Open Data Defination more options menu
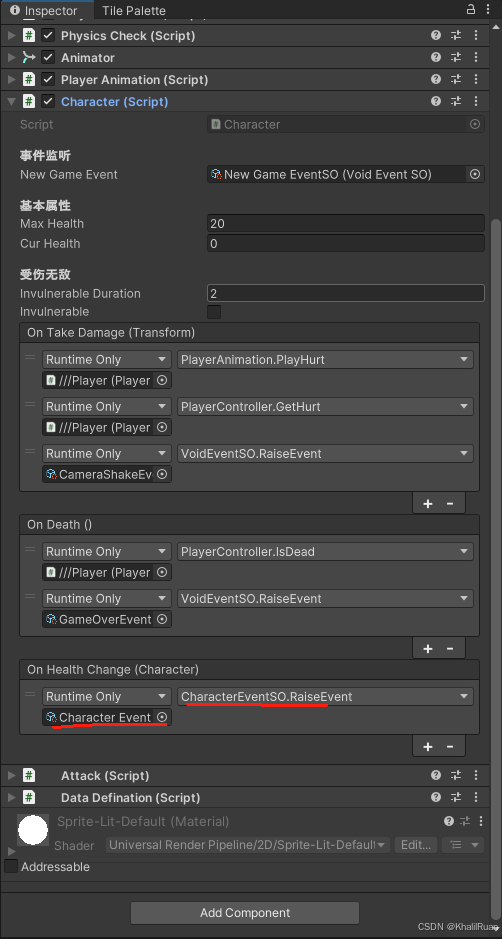This screenshot has width=502, height=939. [476, 798]
